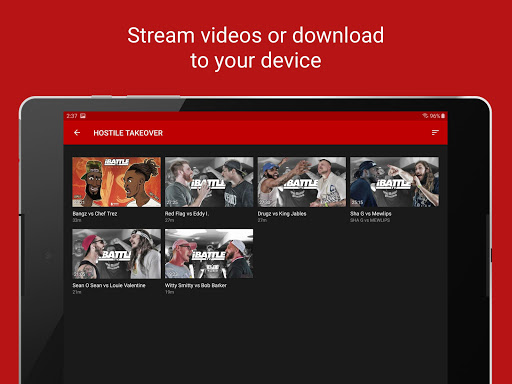The width and height of the screenshot is (512, 384).
Task: Click the HOSTILE TAKEOVER header title
Action: click(128, 133)
